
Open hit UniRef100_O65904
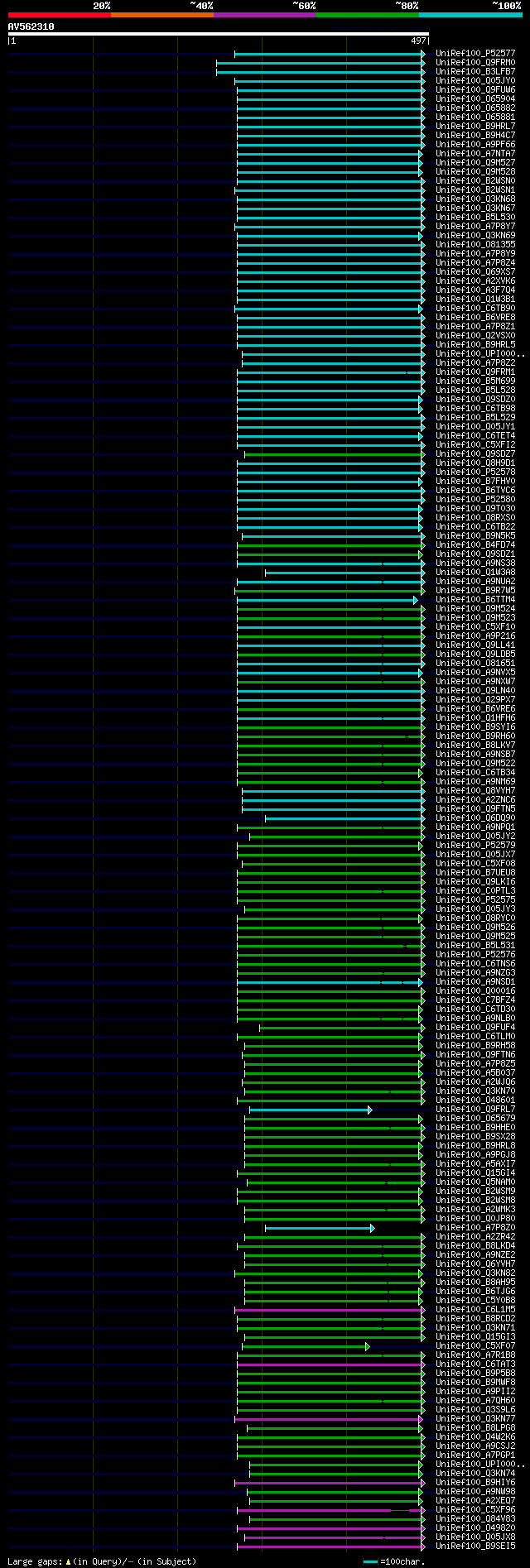coord(475,99)
